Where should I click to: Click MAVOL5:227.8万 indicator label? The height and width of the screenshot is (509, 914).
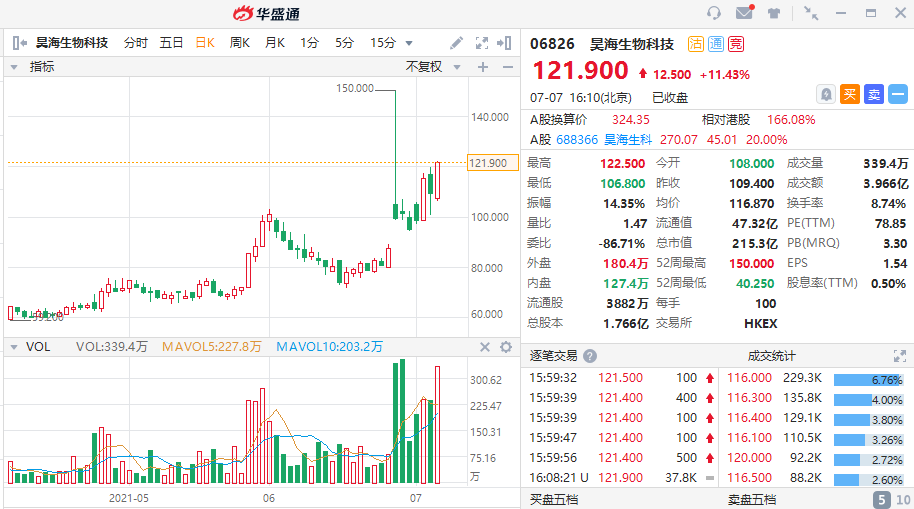(x=212, y=347)
